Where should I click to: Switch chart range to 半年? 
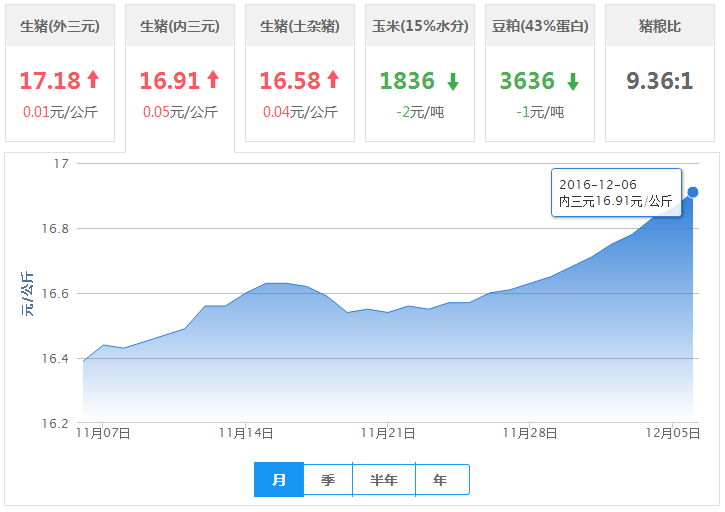pos(384,480)
